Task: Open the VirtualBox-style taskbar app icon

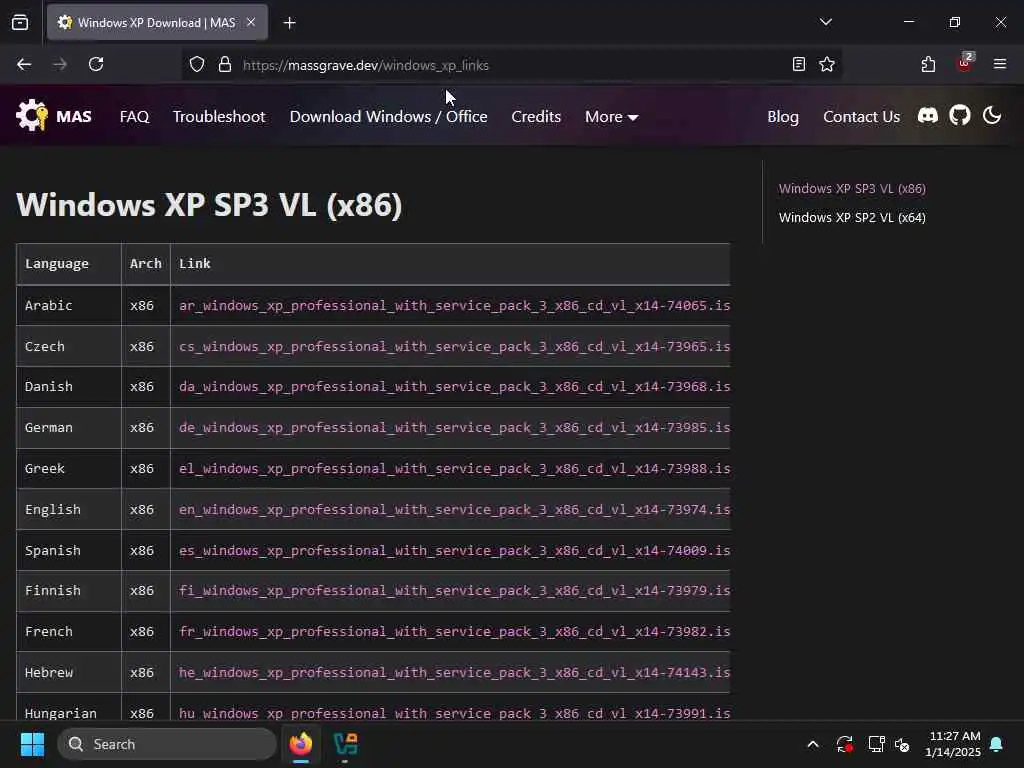Action: tap(345, 744)
